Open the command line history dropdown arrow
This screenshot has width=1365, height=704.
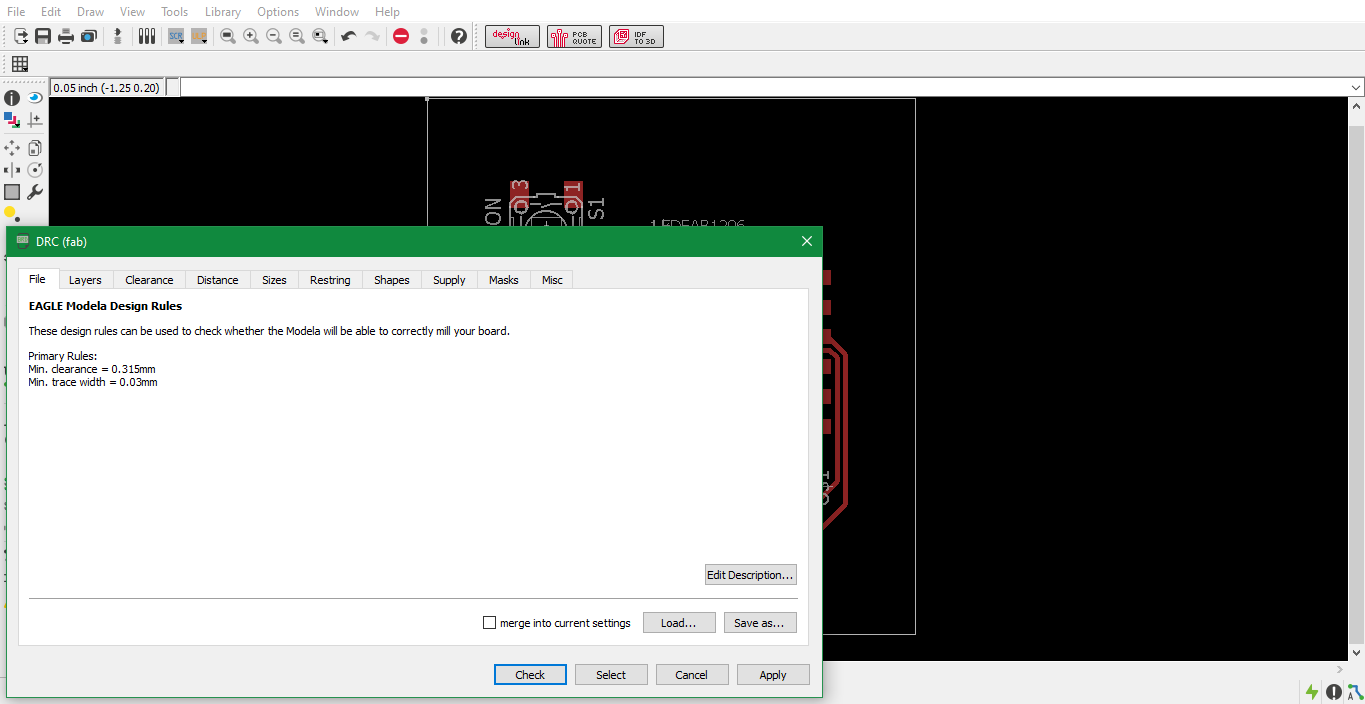tap(1356, 88)
